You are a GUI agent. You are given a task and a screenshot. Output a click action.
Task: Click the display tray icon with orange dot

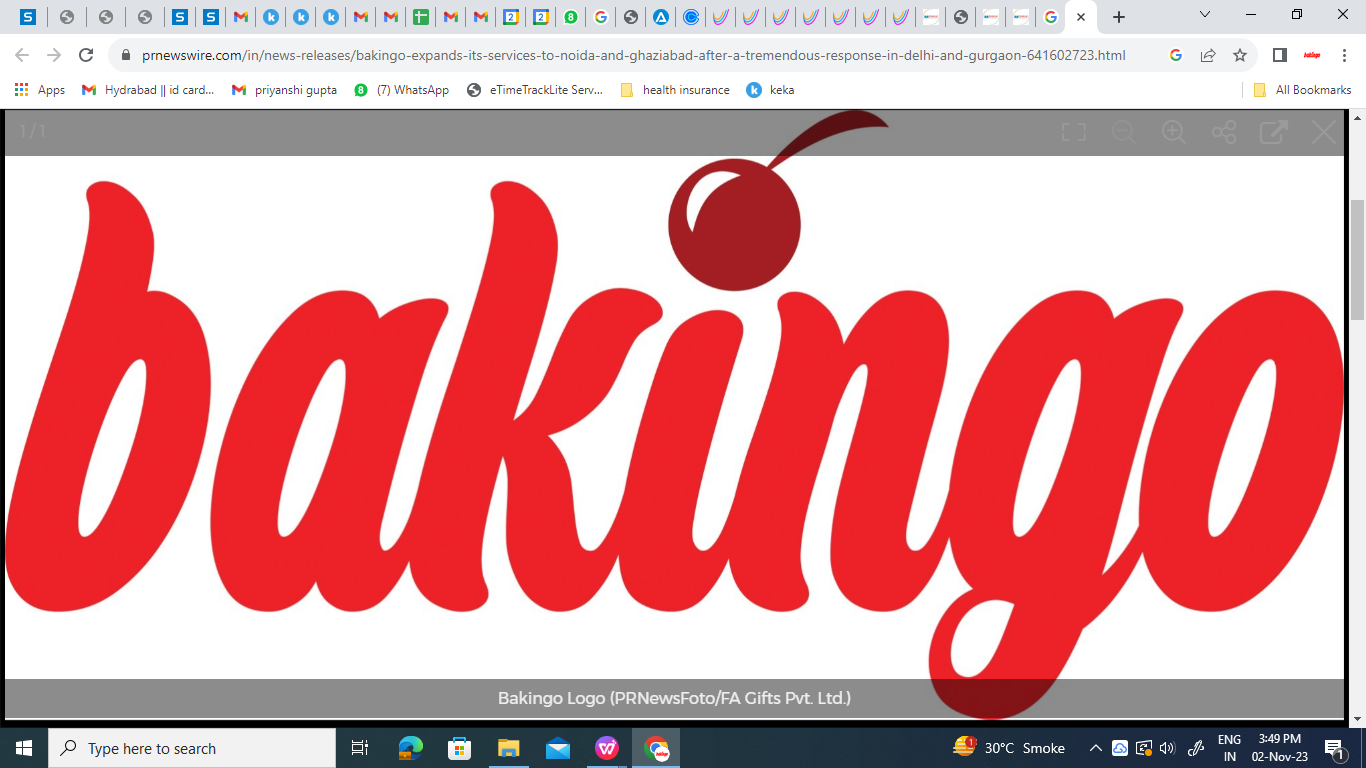(x=1143, y=748)
